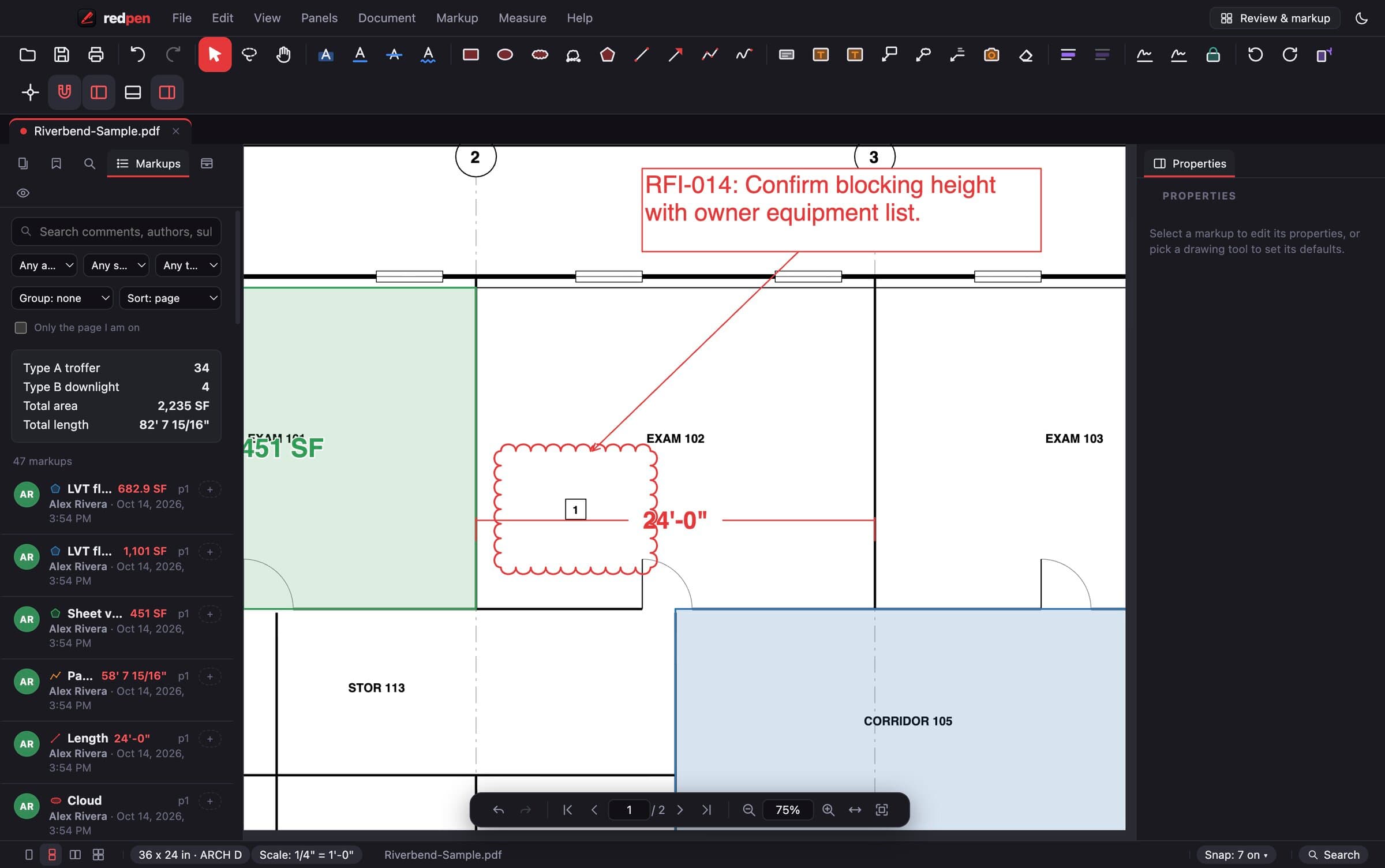Select the Polygon tool
The height and width of the screenshot is (868, 1385).
(607, 55)
